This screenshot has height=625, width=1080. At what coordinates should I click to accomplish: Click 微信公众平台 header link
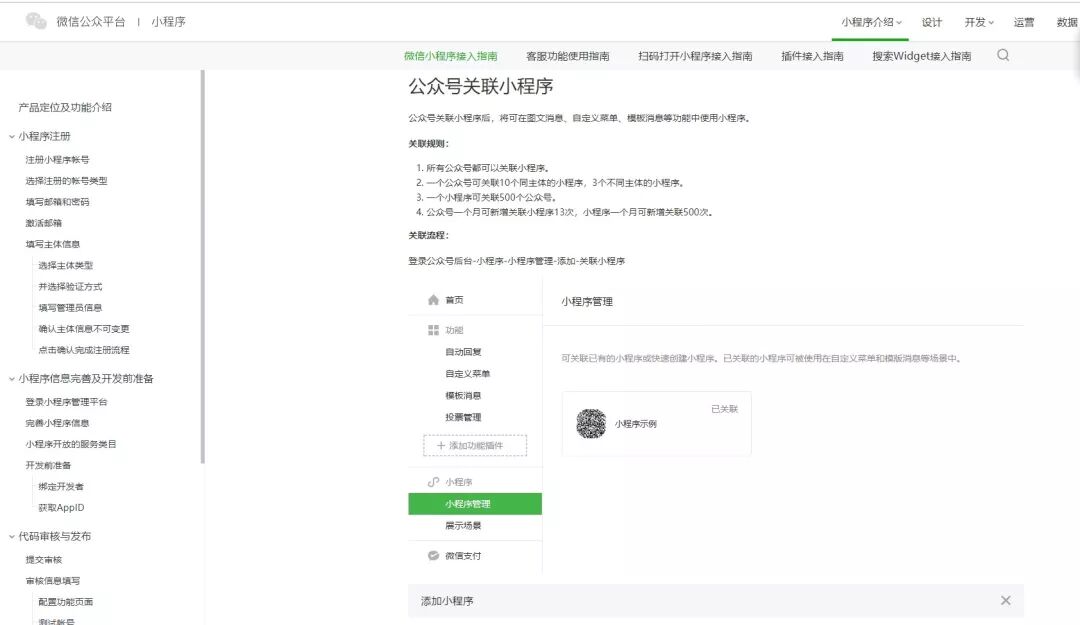click(x=91, y=21)
